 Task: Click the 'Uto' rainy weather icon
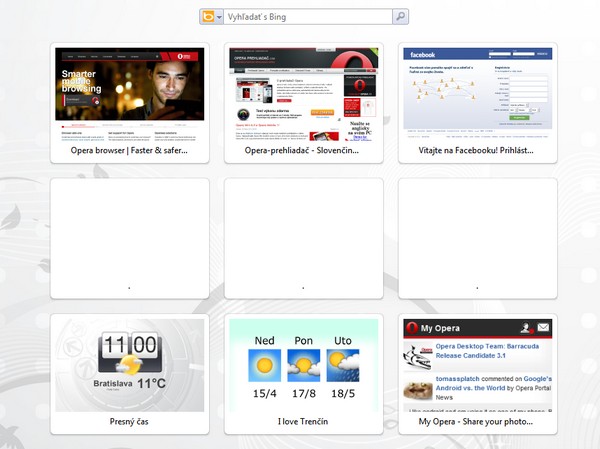(x=343, y=365)
